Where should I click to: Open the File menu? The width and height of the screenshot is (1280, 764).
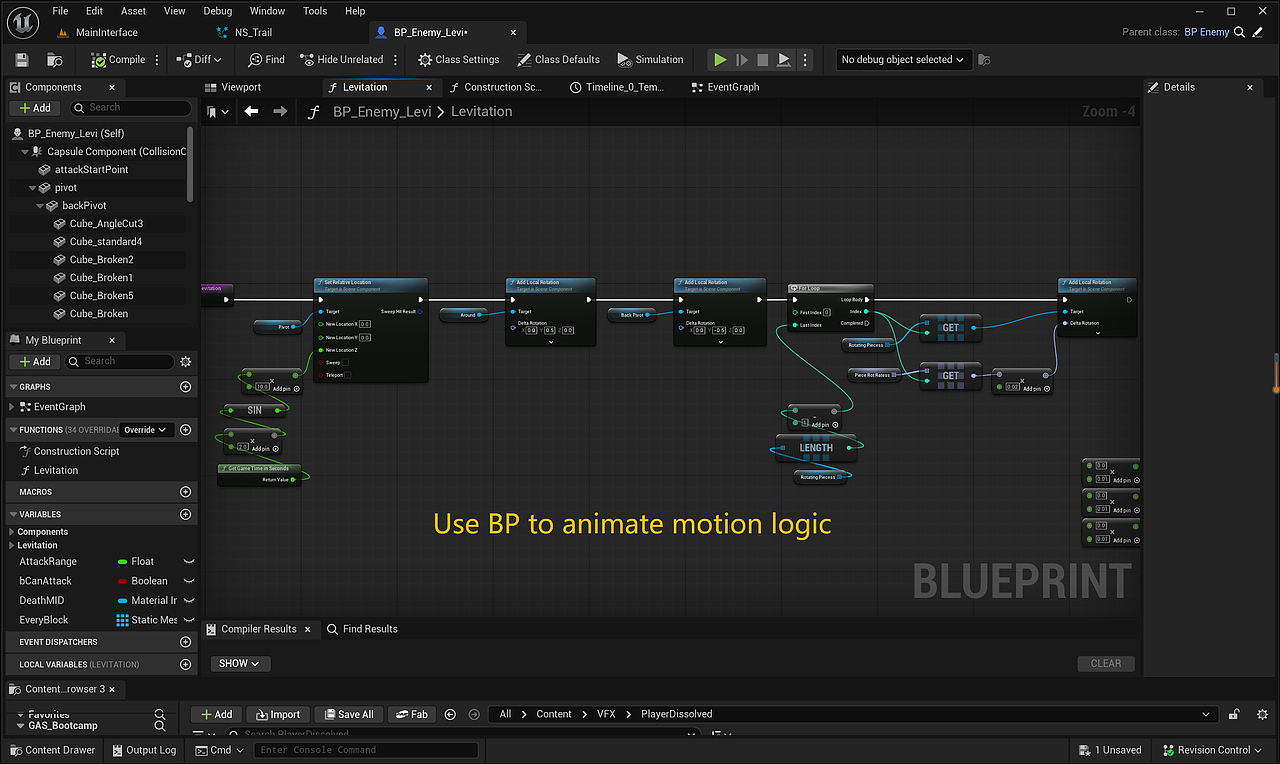[x=60, y=11]
